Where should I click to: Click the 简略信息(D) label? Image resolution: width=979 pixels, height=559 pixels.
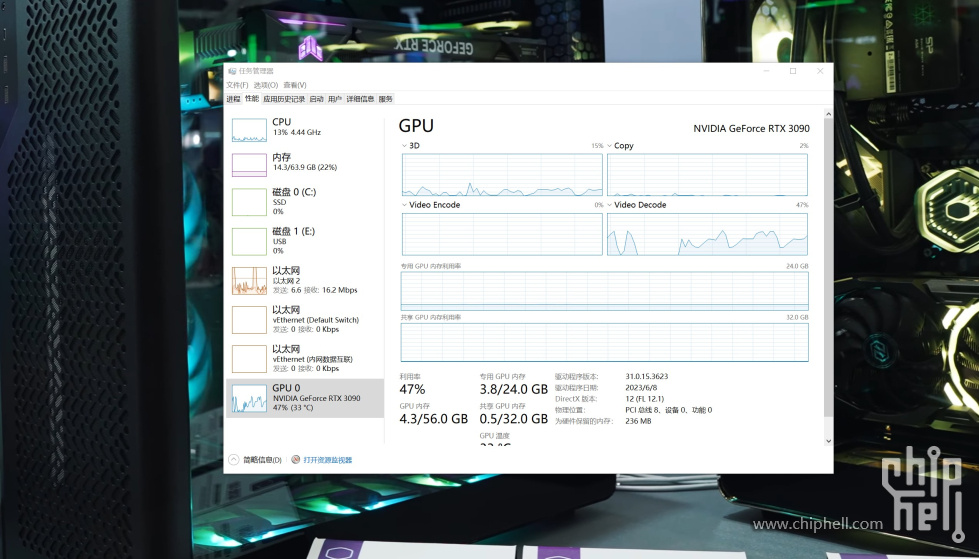tap(262, 460)
